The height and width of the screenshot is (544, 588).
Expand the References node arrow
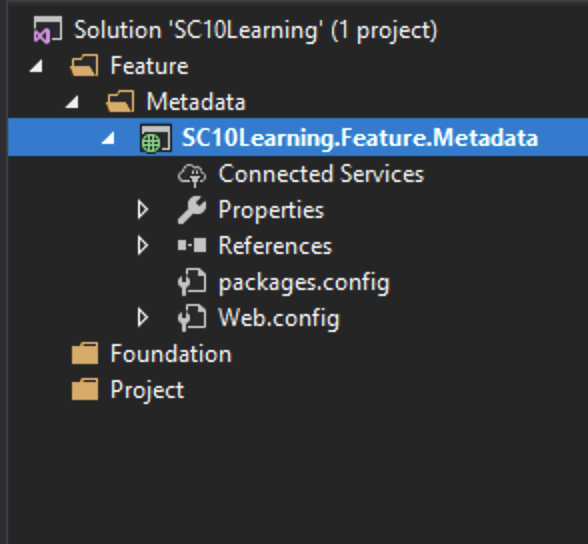click(142, 246)
